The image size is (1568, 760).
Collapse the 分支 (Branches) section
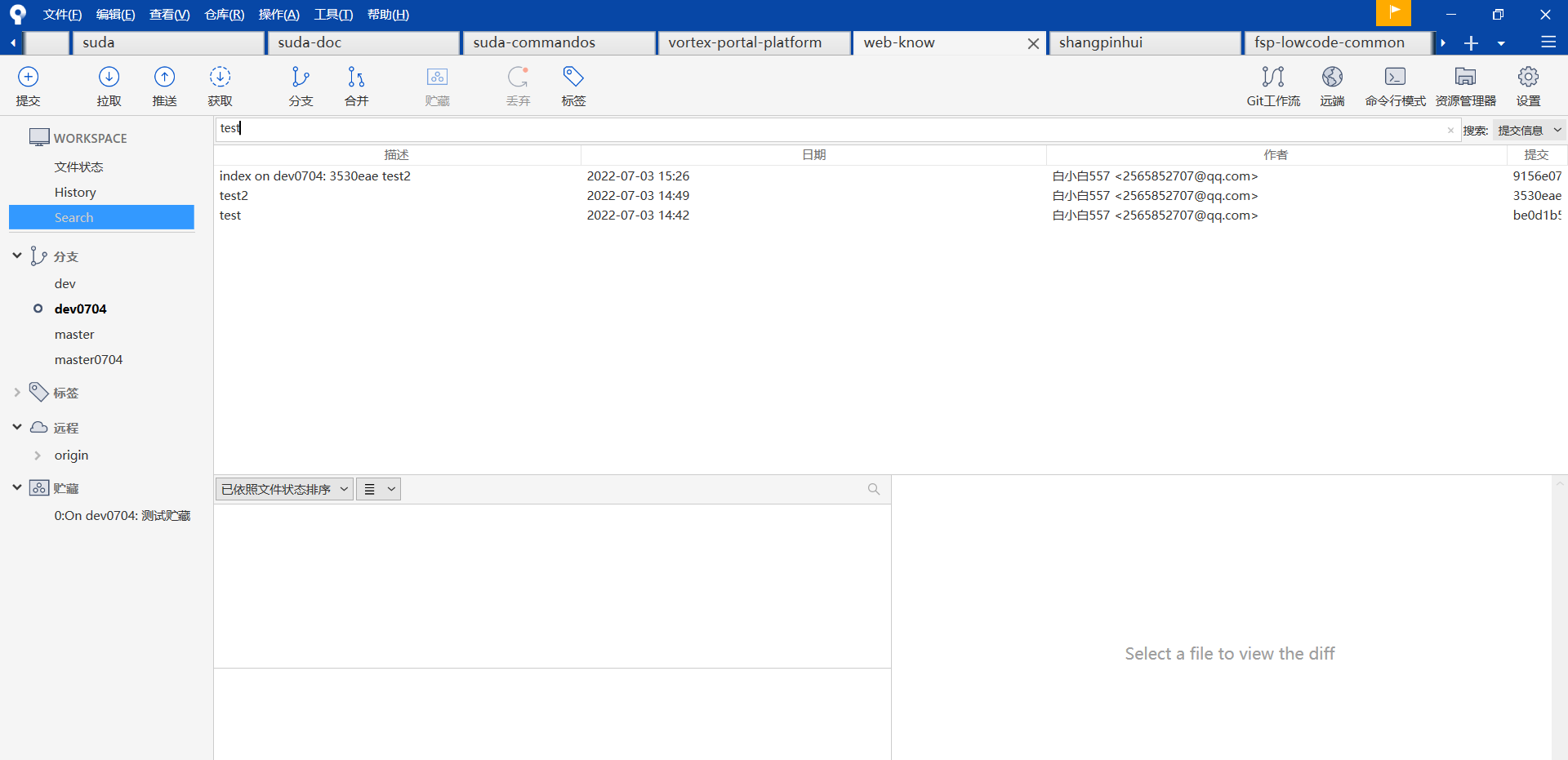click(x=17, y=256)
